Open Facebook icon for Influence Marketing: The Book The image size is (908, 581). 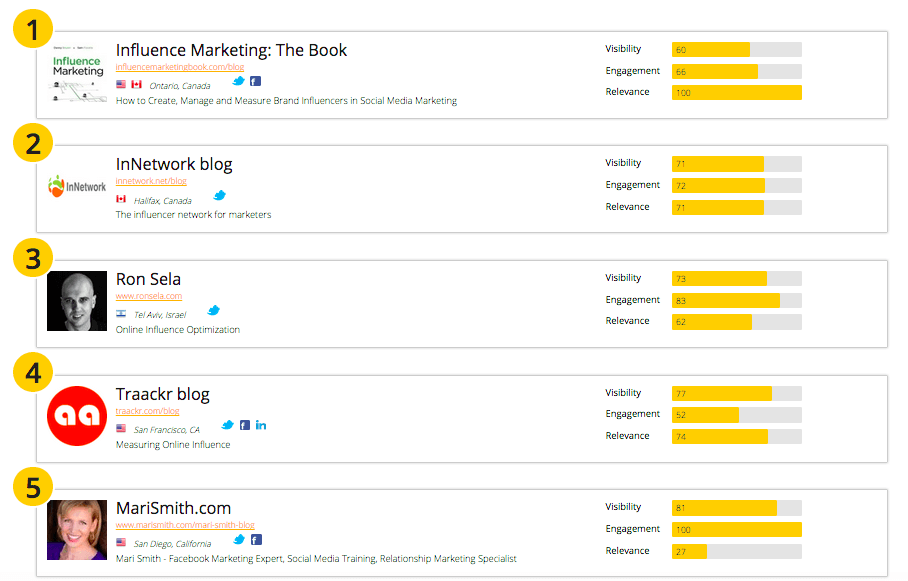coord(255,82)
